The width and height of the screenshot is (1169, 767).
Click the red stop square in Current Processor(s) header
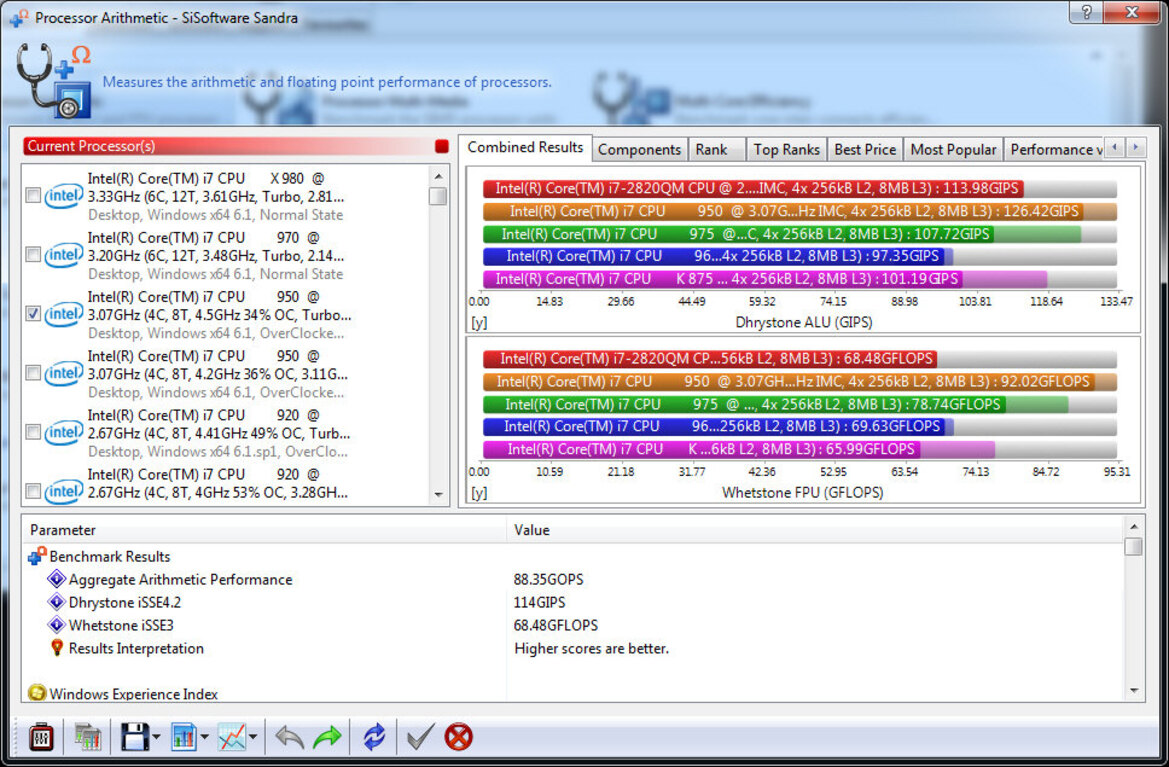pos(441,146)
